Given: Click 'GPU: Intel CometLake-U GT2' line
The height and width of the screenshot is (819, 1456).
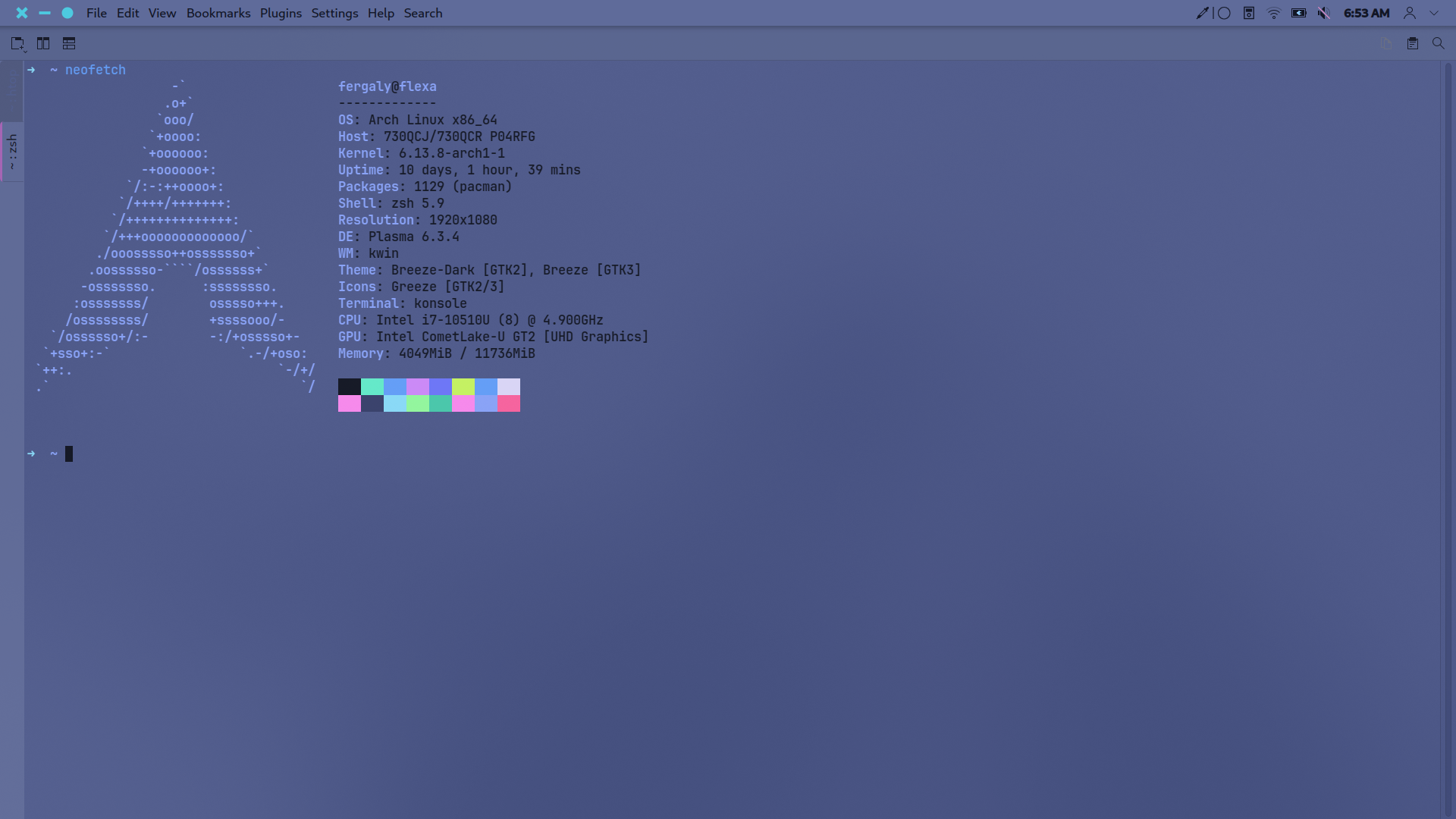Looking at the screenshot, I should (494, 337).
